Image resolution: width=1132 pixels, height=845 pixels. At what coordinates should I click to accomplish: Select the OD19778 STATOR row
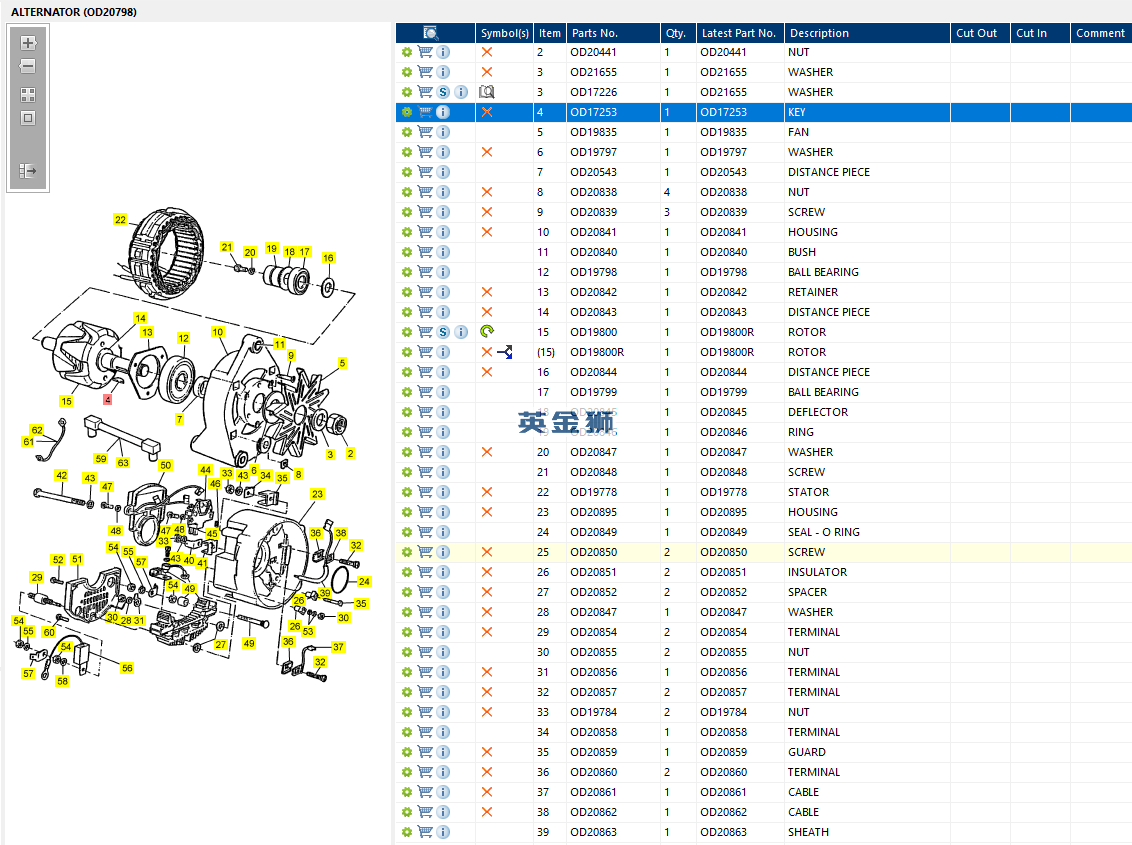(x=808, y=492)
